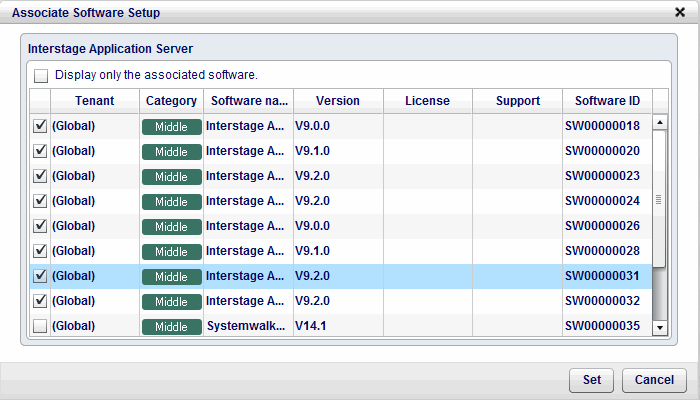This screenshot has height=400, width=700.
Task: Click the vertical scrollbar thumb
Action: click(x=659, y=199)
